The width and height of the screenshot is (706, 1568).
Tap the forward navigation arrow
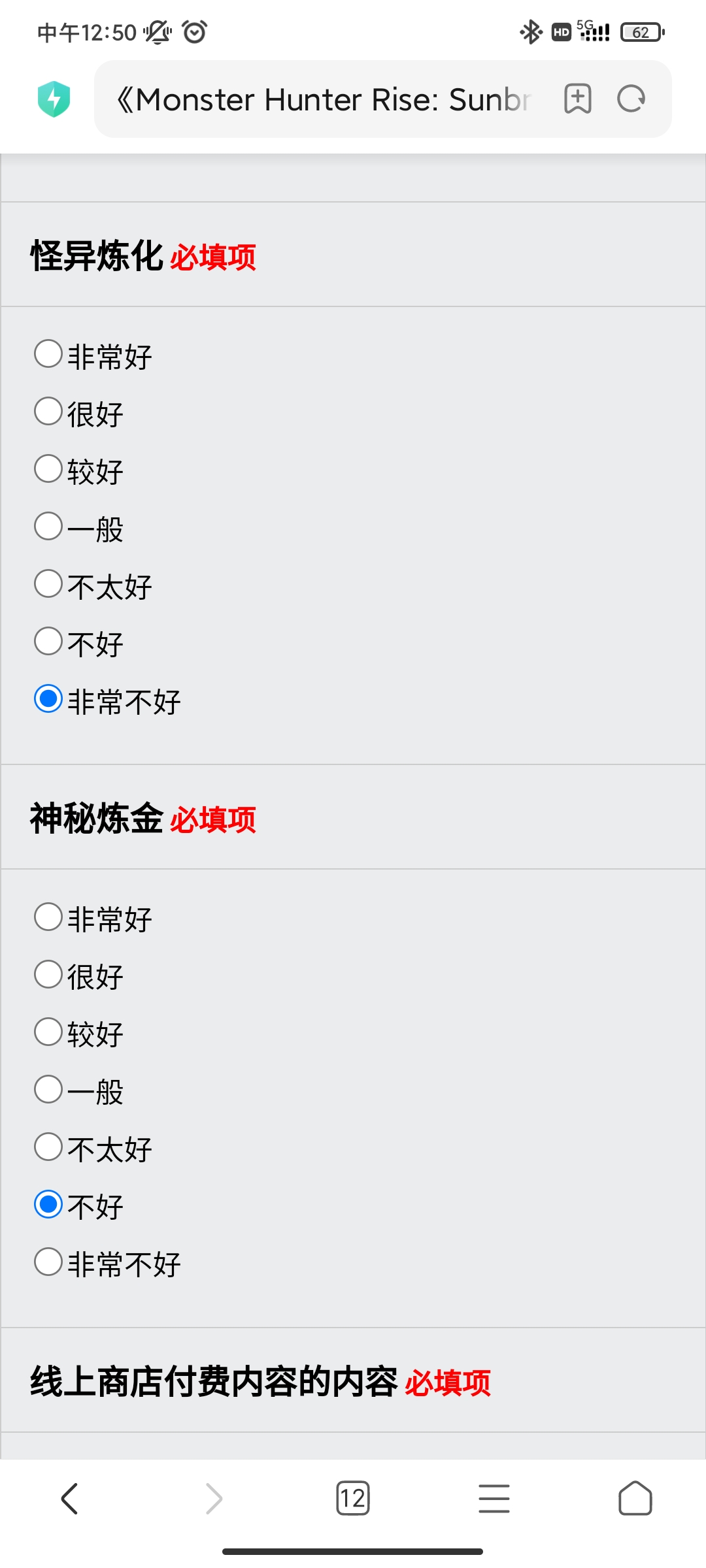214,1498
